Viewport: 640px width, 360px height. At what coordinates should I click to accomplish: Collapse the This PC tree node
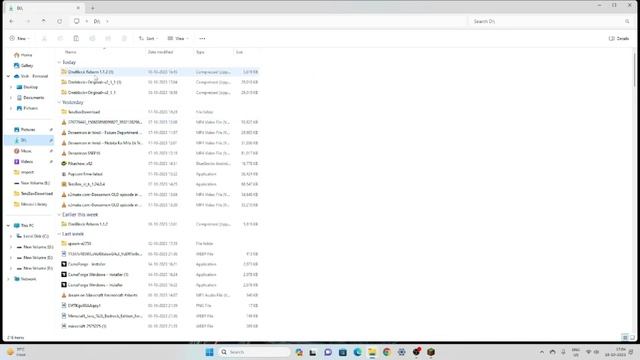tap(8, 225)
